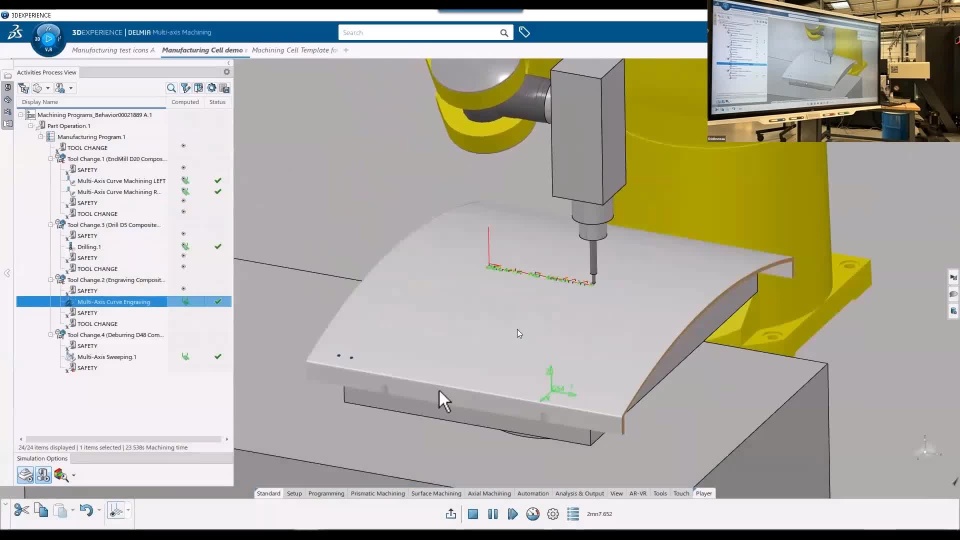Viewport: 960px width, 540px height.
Task: Toggle first Simulation Options machine icon
Action: click(x=25, y=475)
